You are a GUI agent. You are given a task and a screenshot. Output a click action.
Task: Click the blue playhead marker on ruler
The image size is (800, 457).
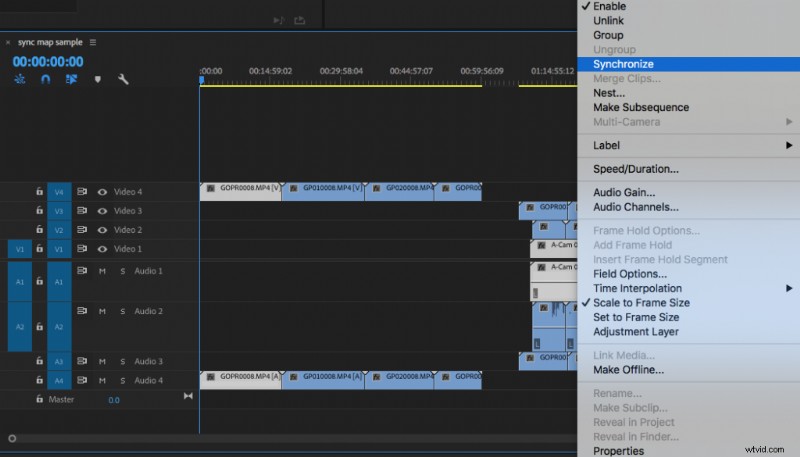[x=202, y=80]
